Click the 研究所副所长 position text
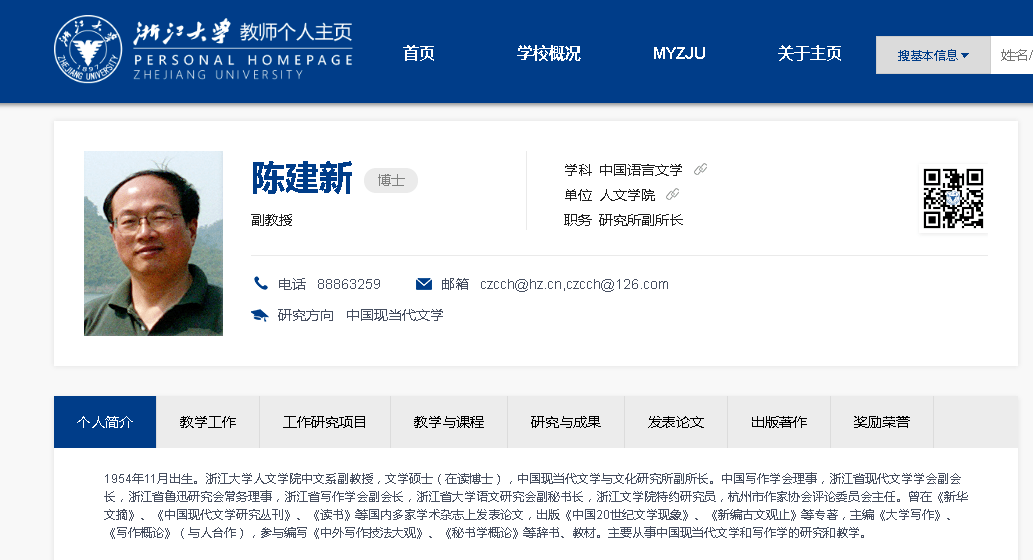This screenshot has width=1033, height=560. coord(640,220)
